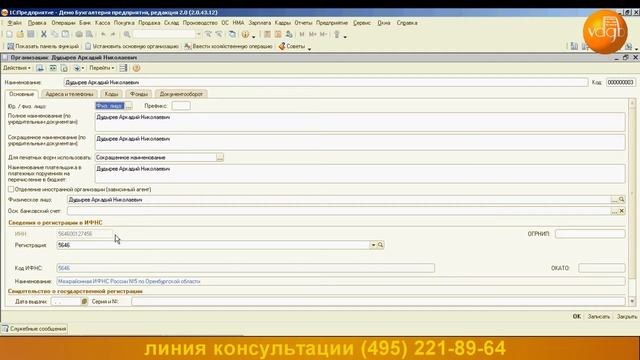Click Установить основную организацию
The height and width of the screenshot is (360, 640).
(x=132, y=47)
